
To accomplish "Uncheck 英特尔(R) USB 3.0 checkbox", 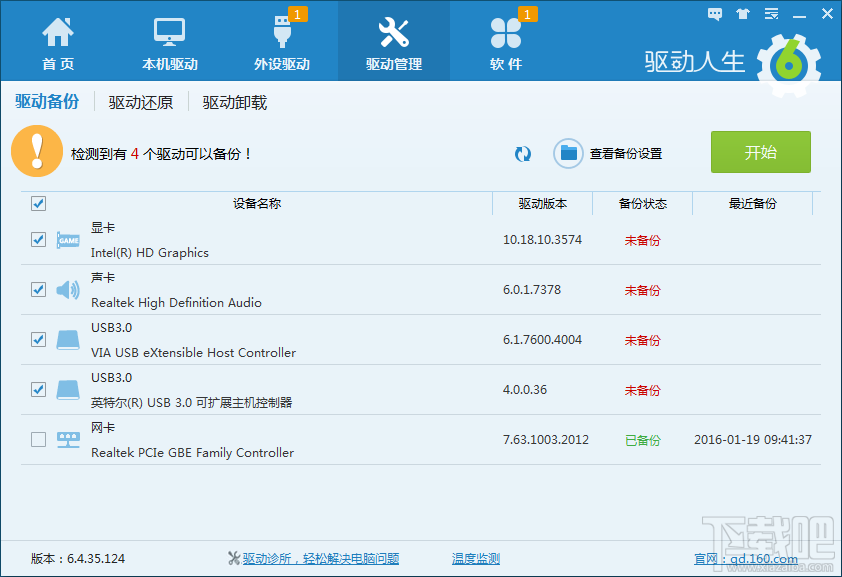I will (38, 389).
